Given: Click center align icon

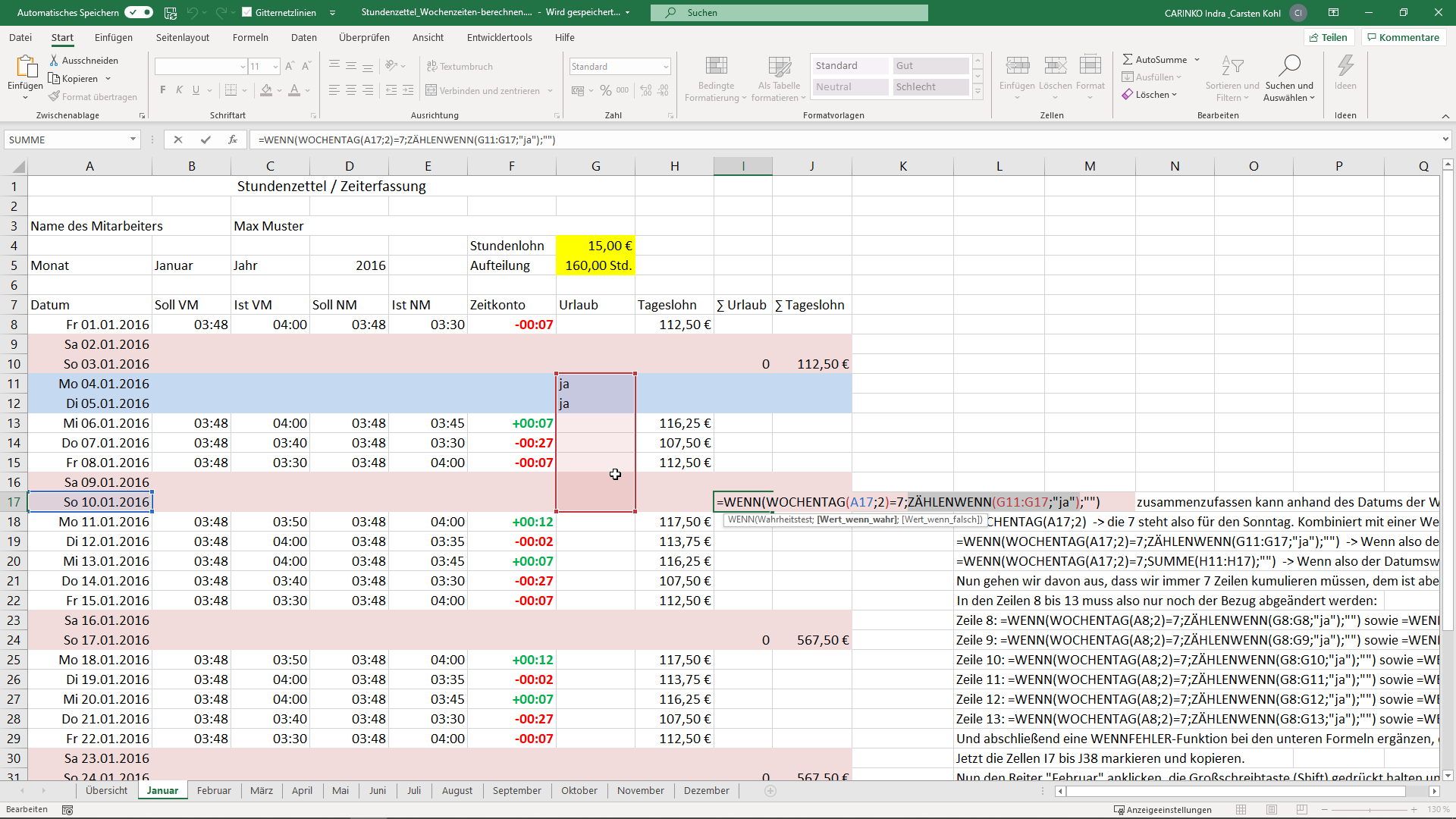Looking at the screenshot, I should (x=351, y=90).
